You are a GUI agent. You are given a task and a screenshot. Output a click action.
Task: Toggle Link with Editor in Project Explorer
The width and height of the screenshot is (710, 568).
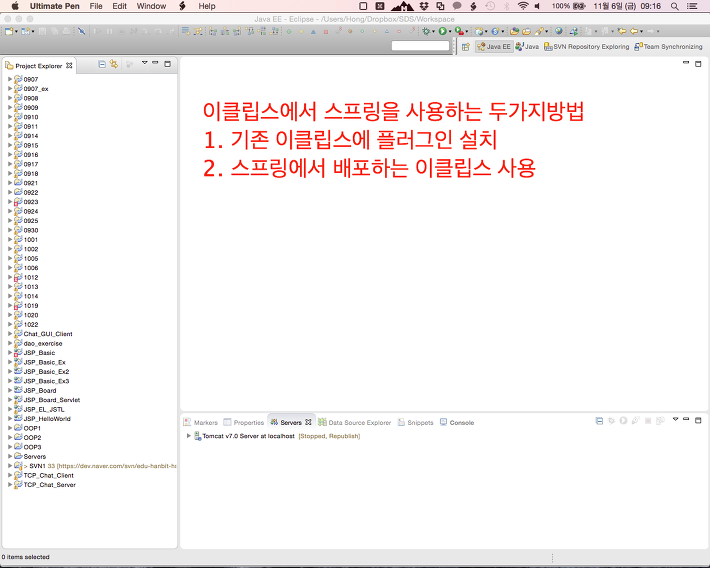pos(114,65)
